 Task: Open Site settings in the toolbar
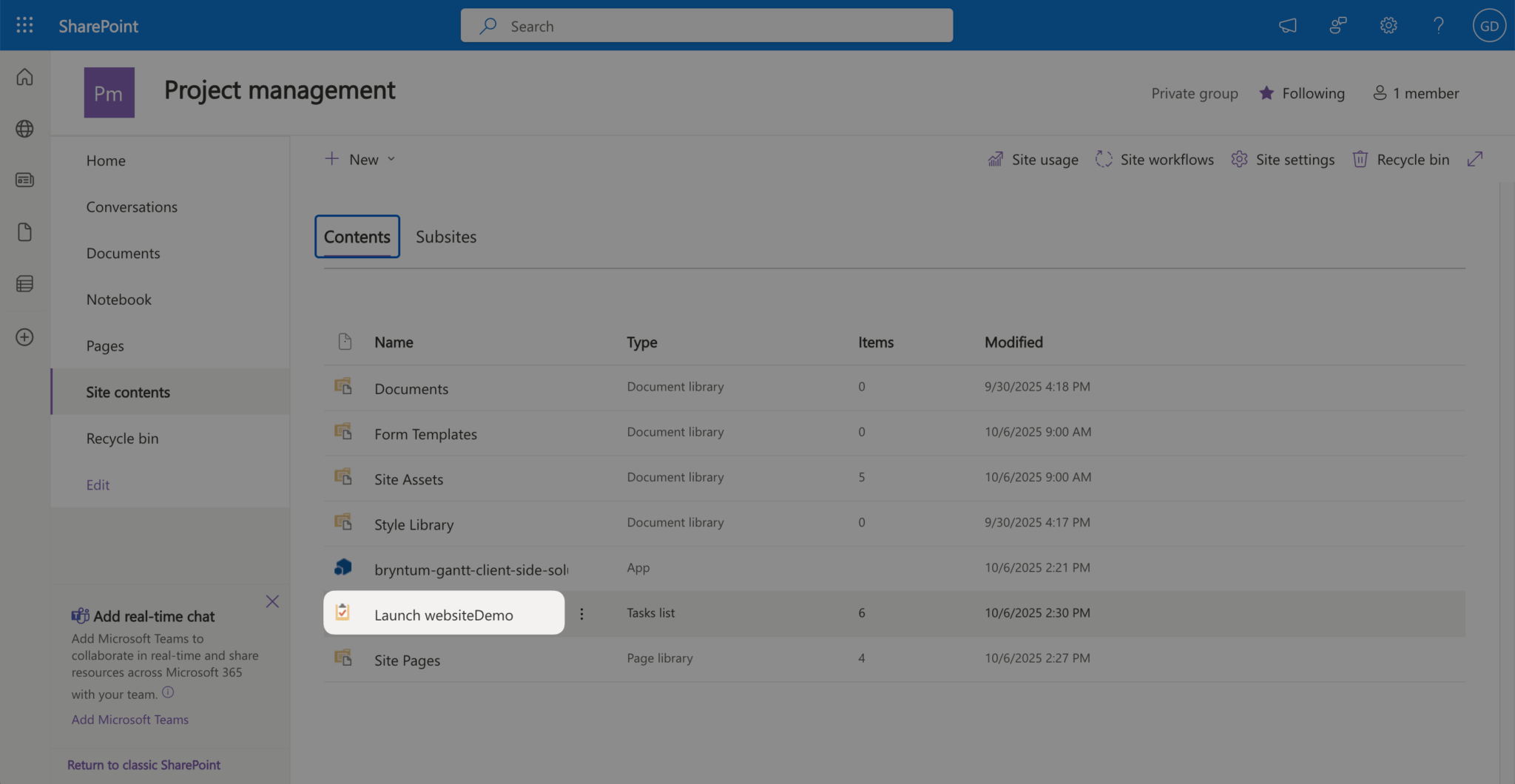point(1283,159)
